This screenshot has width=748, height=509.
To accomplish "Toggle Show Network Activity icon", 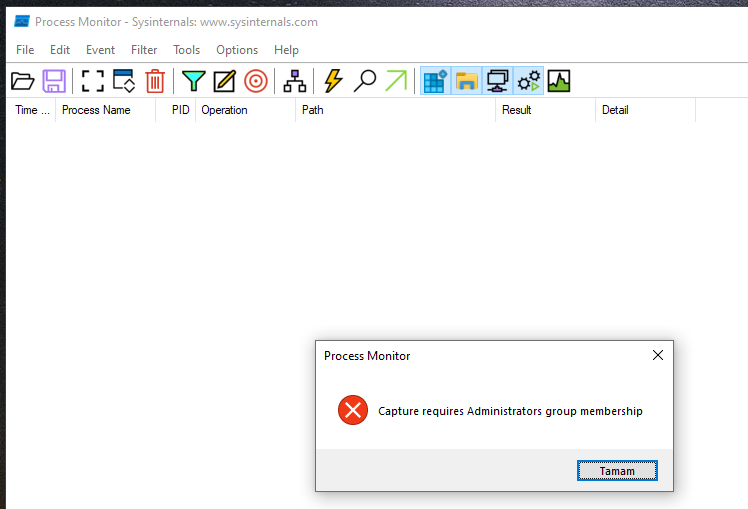I will coord(498,81).
